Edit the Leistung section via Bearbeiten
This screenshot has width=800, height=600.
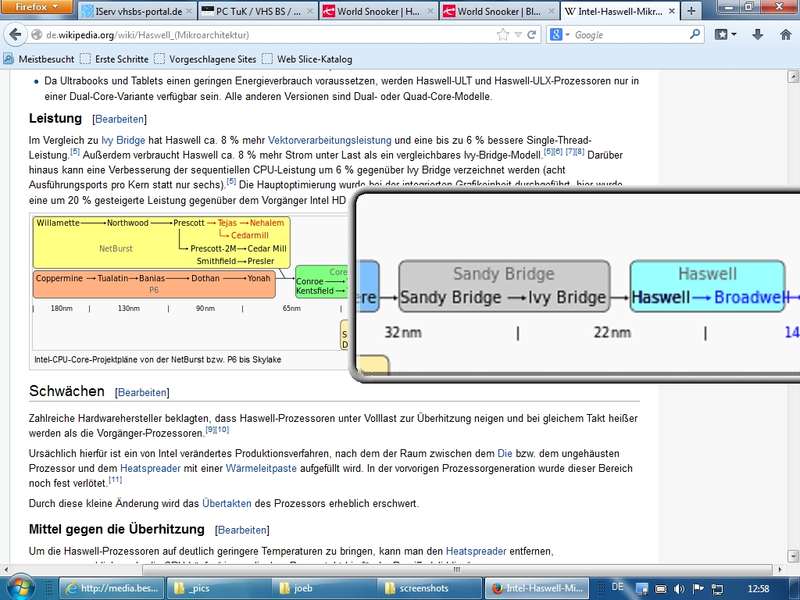[119, 119]
